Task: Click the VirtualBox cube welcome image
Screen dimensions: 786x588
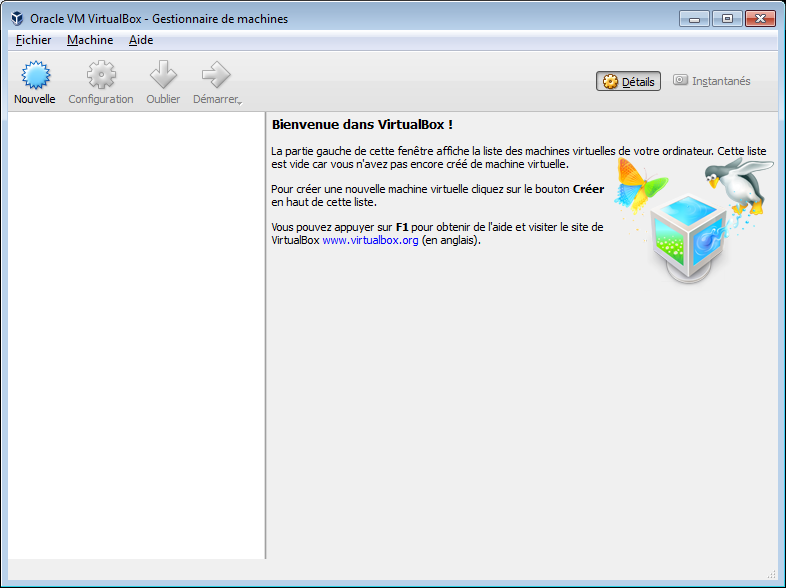Action: [x=694, y=220]
